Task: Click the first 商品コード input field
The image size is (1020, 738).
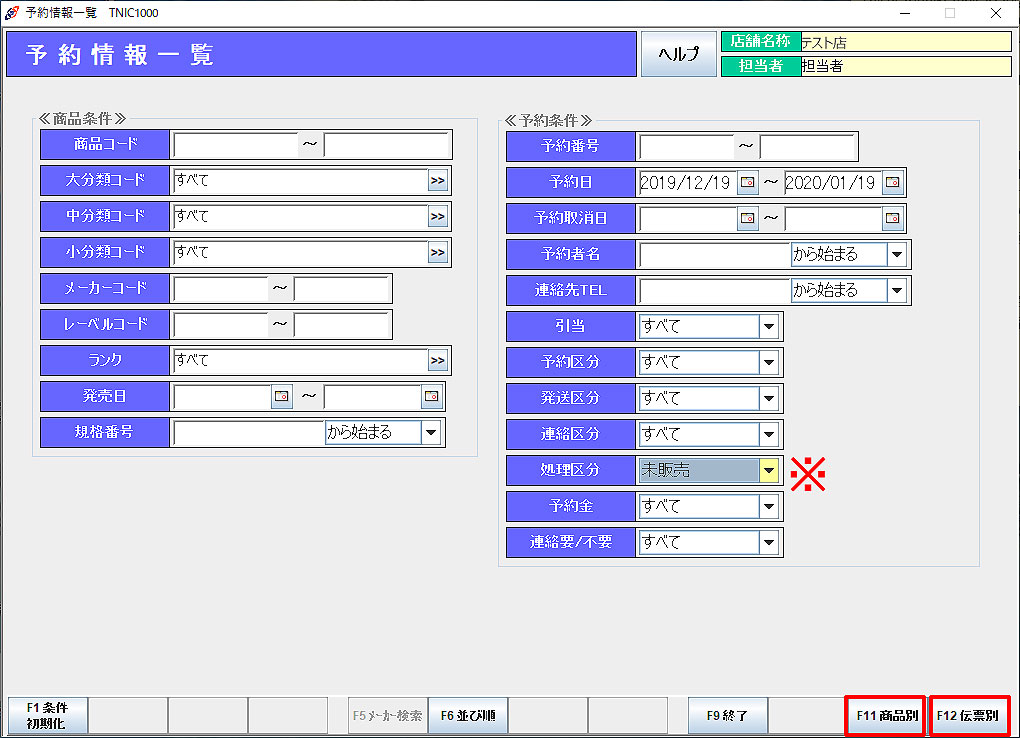Action: (236, 145)
